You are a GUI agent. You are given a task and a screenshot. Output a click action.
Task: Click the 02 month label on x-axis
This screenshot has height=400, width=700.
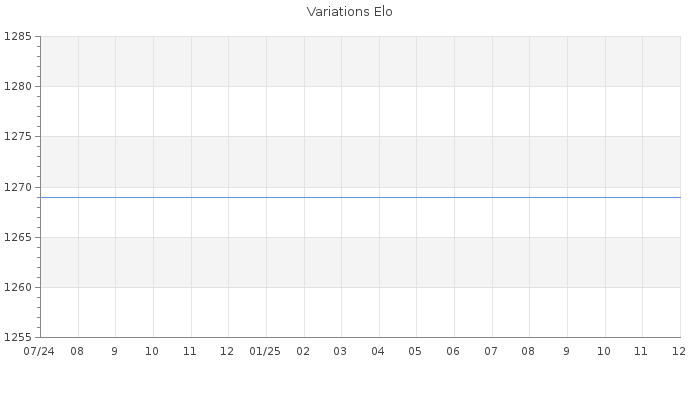point(303,352)
